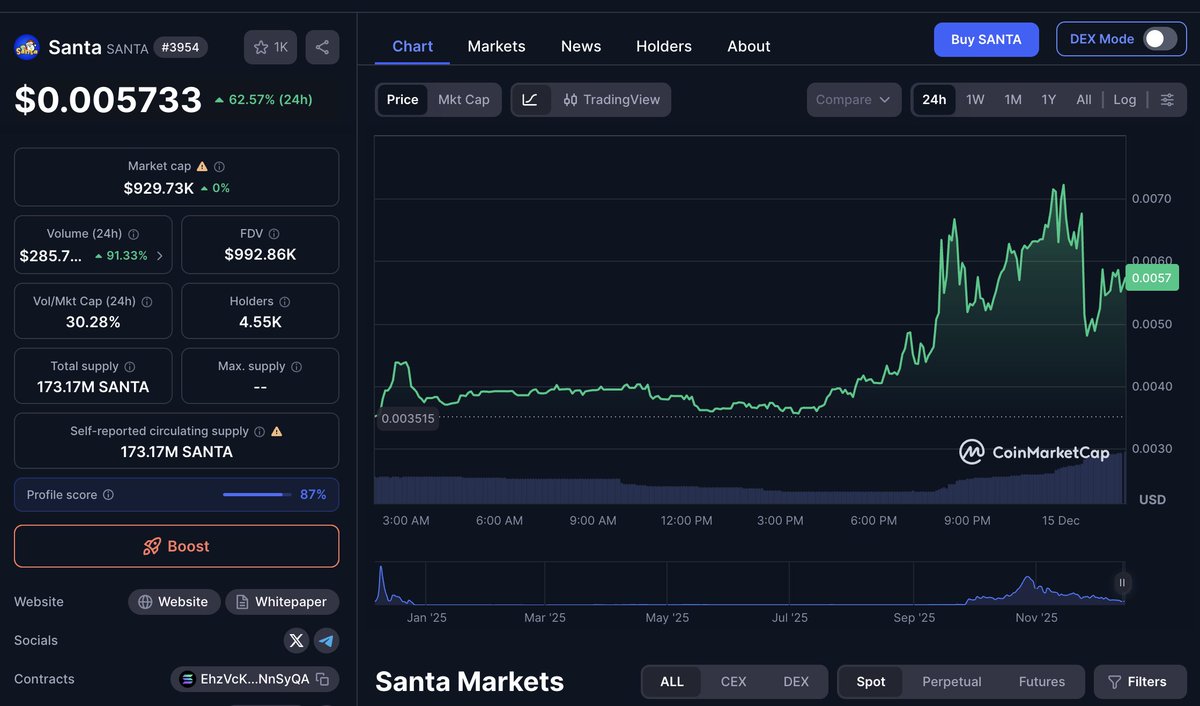Click the EhzVcK...NnSyQA contract address

(254, 679)
